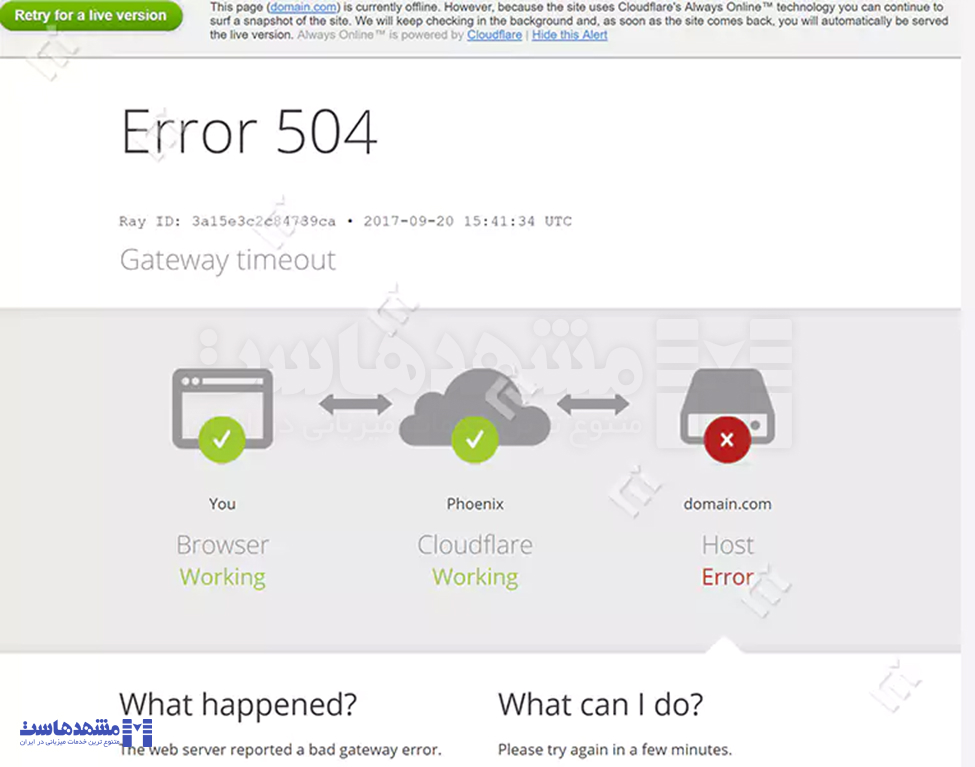Click the Cloudflare cloud icon
Viewport: 975px width, 767px height.
click(x=475, y=407)
